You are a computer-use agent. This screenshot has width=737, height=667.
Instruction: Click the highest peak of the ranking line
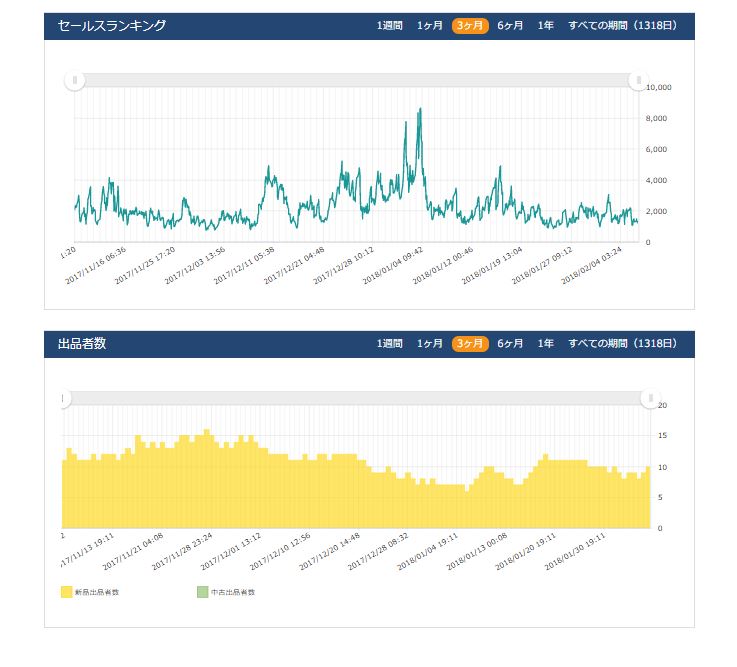[x=420, y=109]
